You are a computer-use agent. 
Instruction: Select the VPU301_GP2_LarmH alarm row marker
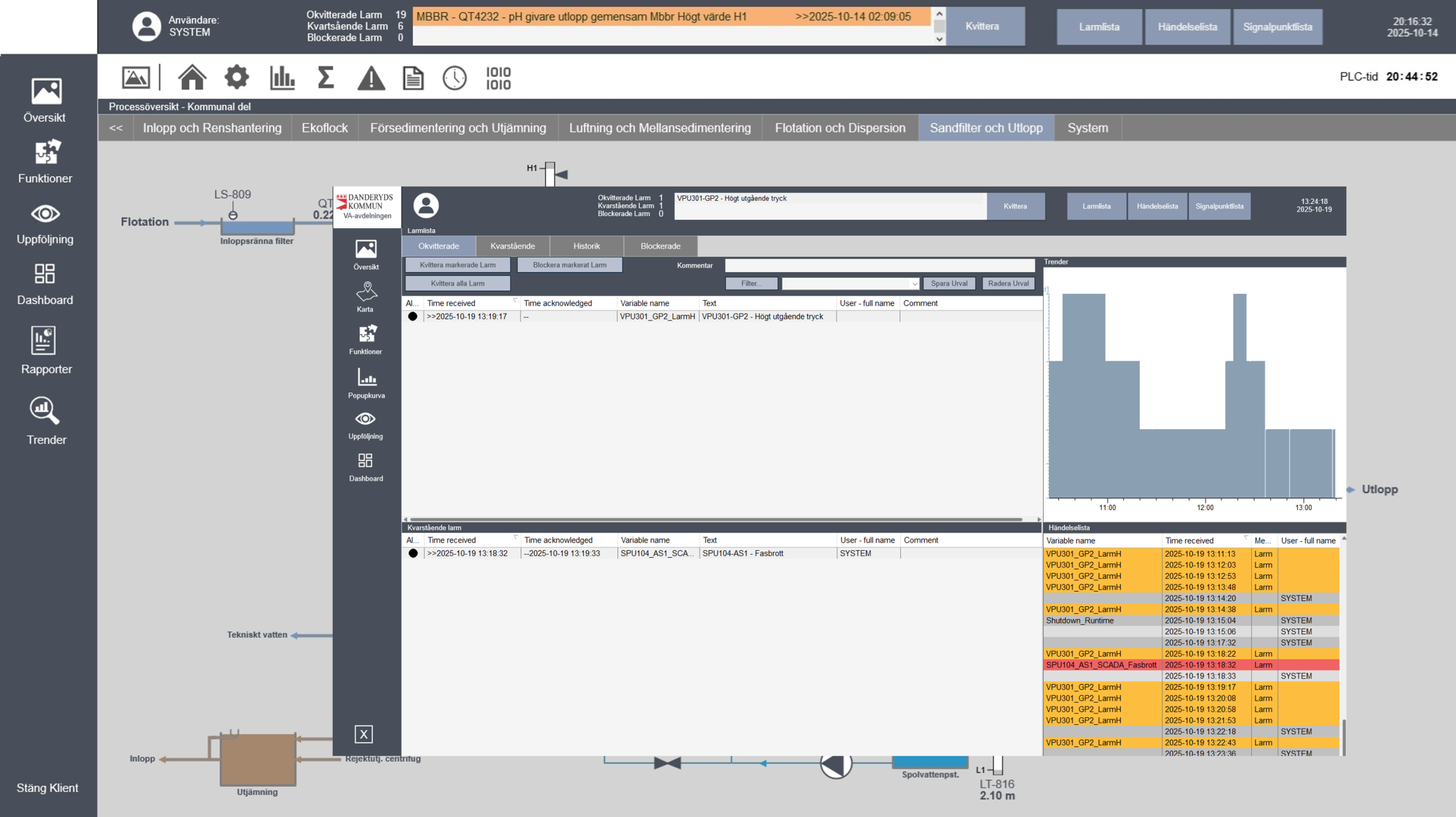point(413,316)
